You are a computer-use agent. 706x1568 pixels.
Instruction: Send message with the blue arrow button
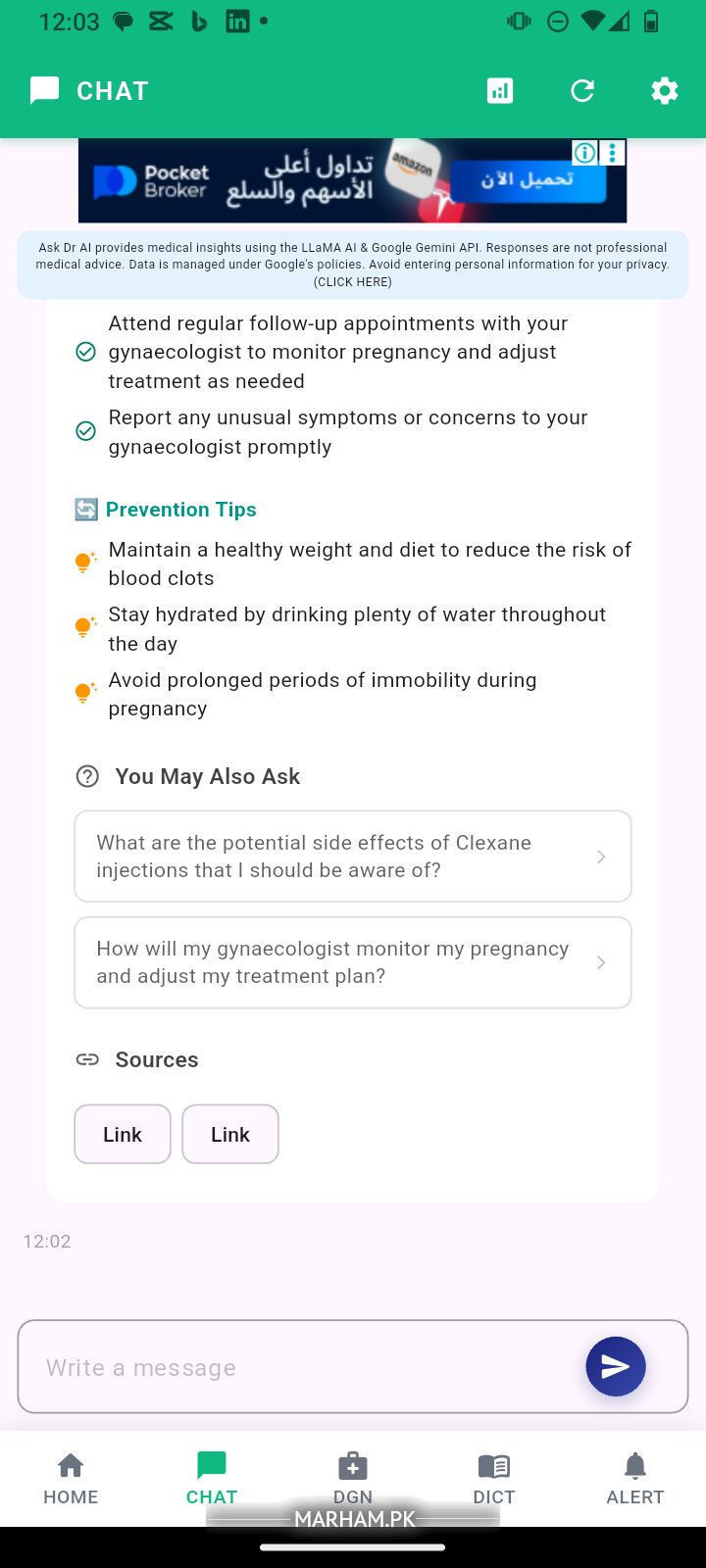tap(616, 1366)
